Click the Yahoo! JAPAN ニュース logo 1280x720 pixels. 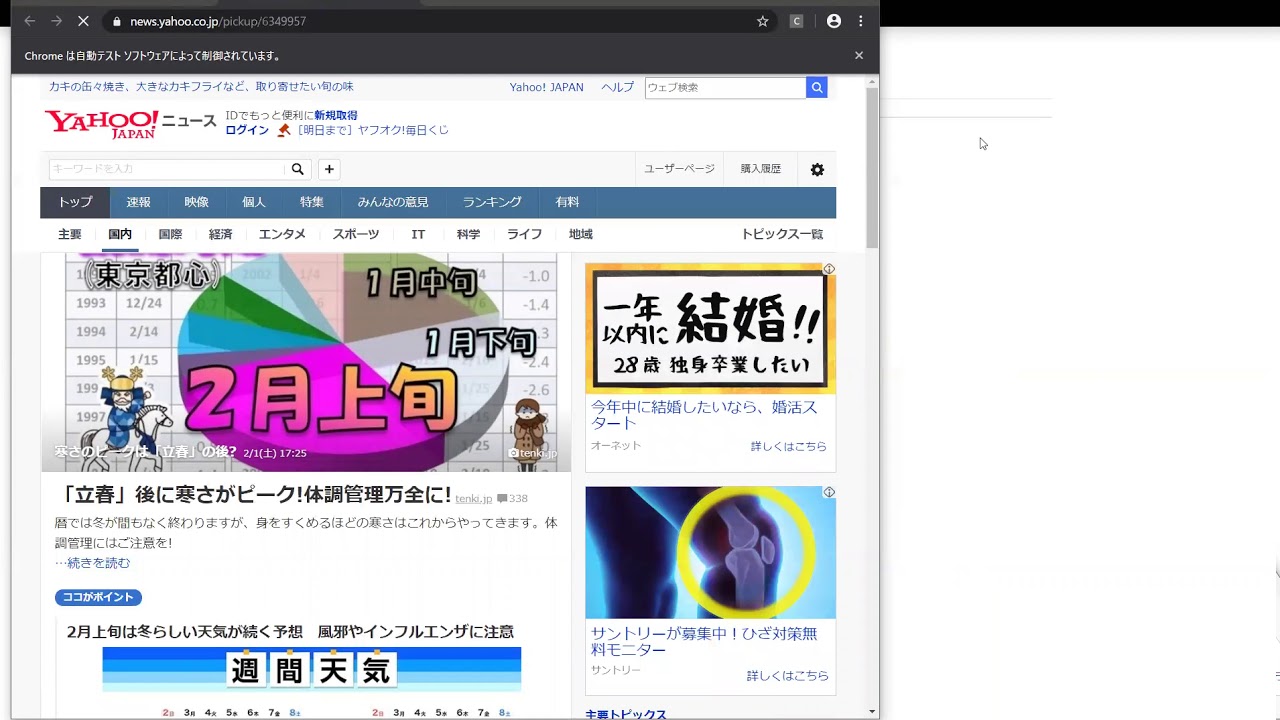pos(130,124)
